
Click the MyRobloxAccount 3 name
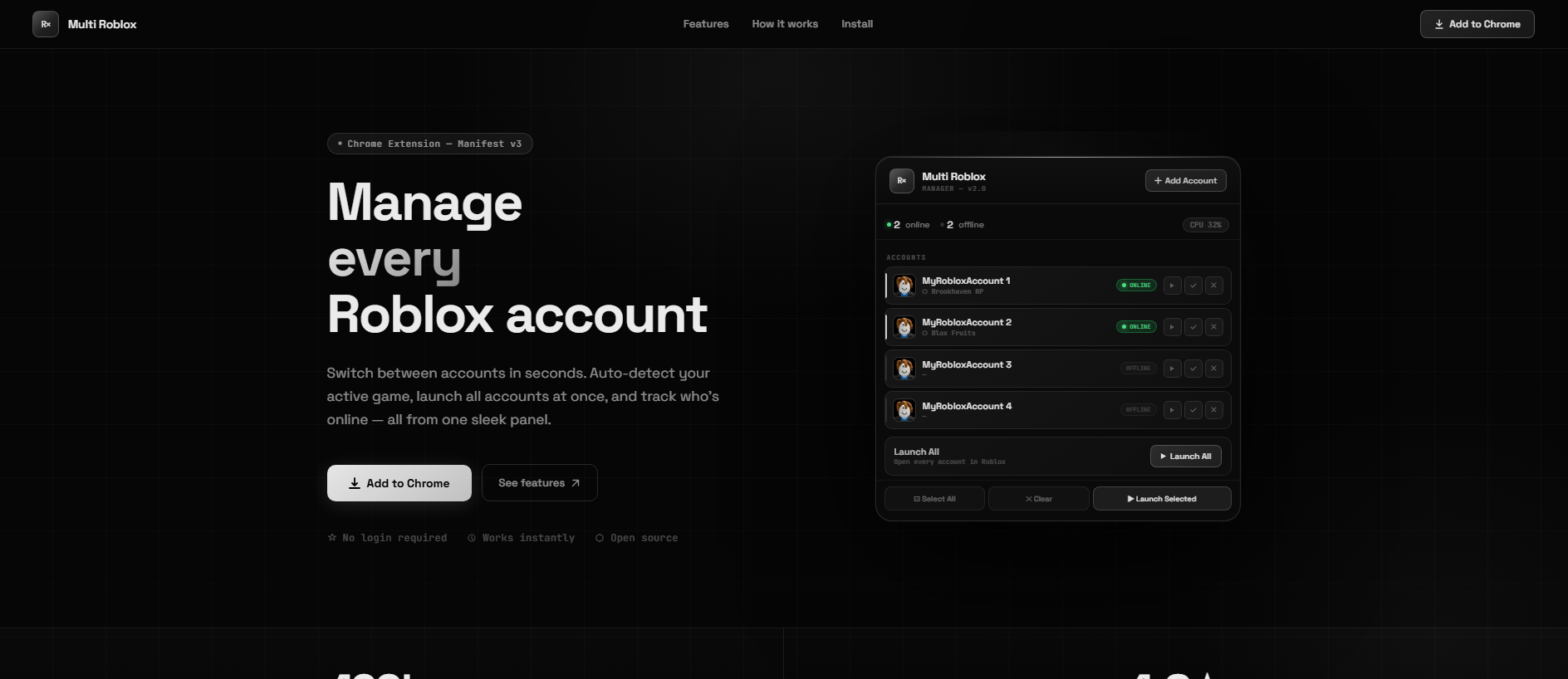[967, 364]
